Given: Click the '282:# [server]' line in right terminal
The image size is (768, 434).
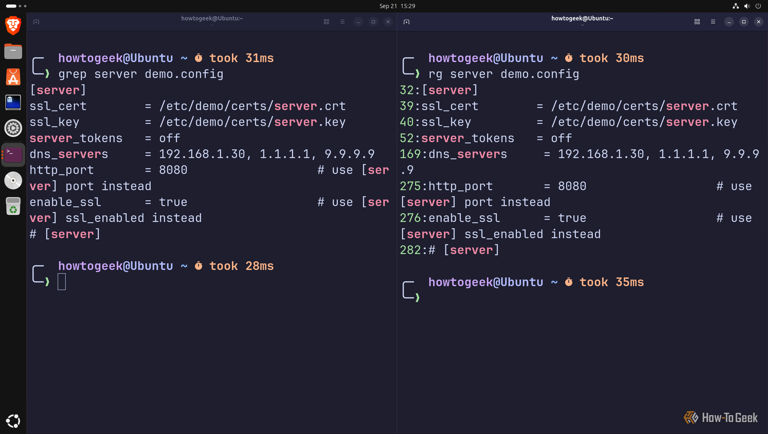Looking at the screenshot, I should [450, 250].
